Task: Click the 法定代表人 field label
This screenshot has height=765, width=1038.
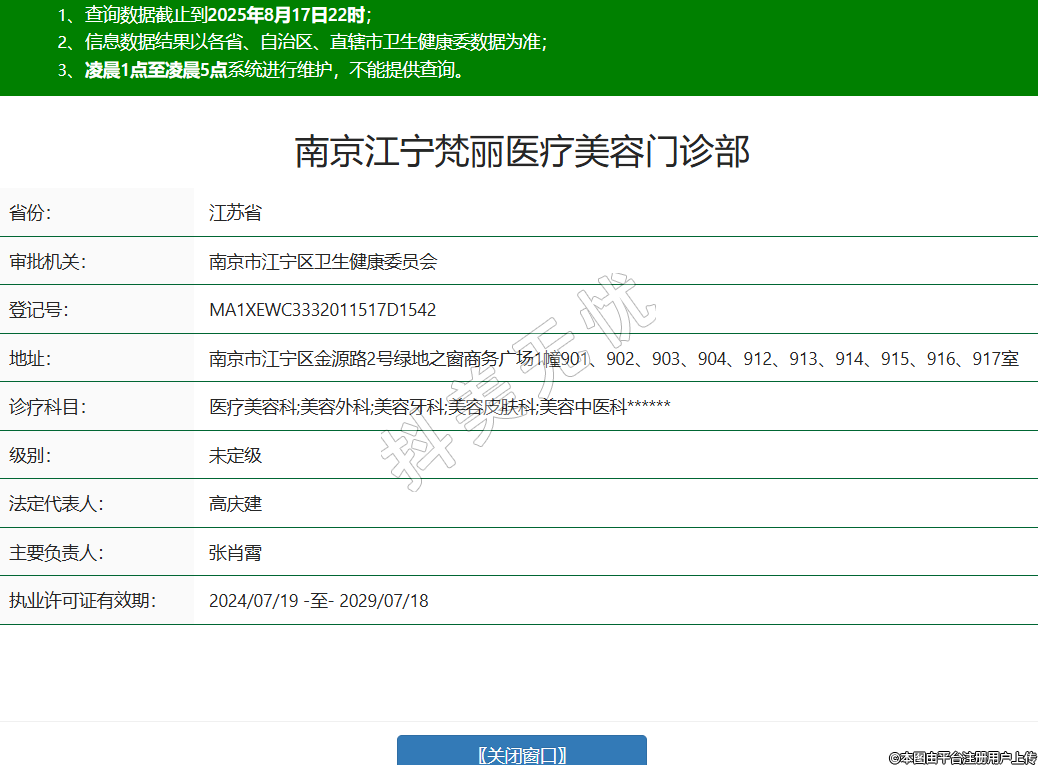Action: pos(56,504)
